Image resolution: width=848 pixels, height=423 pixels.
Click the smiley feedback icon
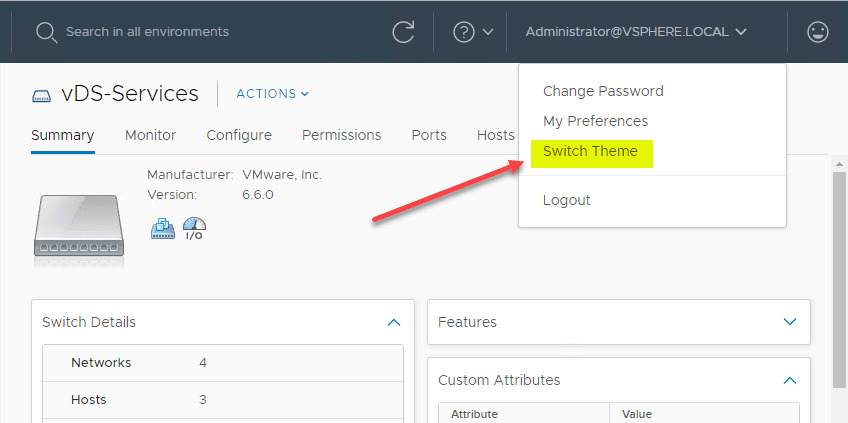pos(817,32)
